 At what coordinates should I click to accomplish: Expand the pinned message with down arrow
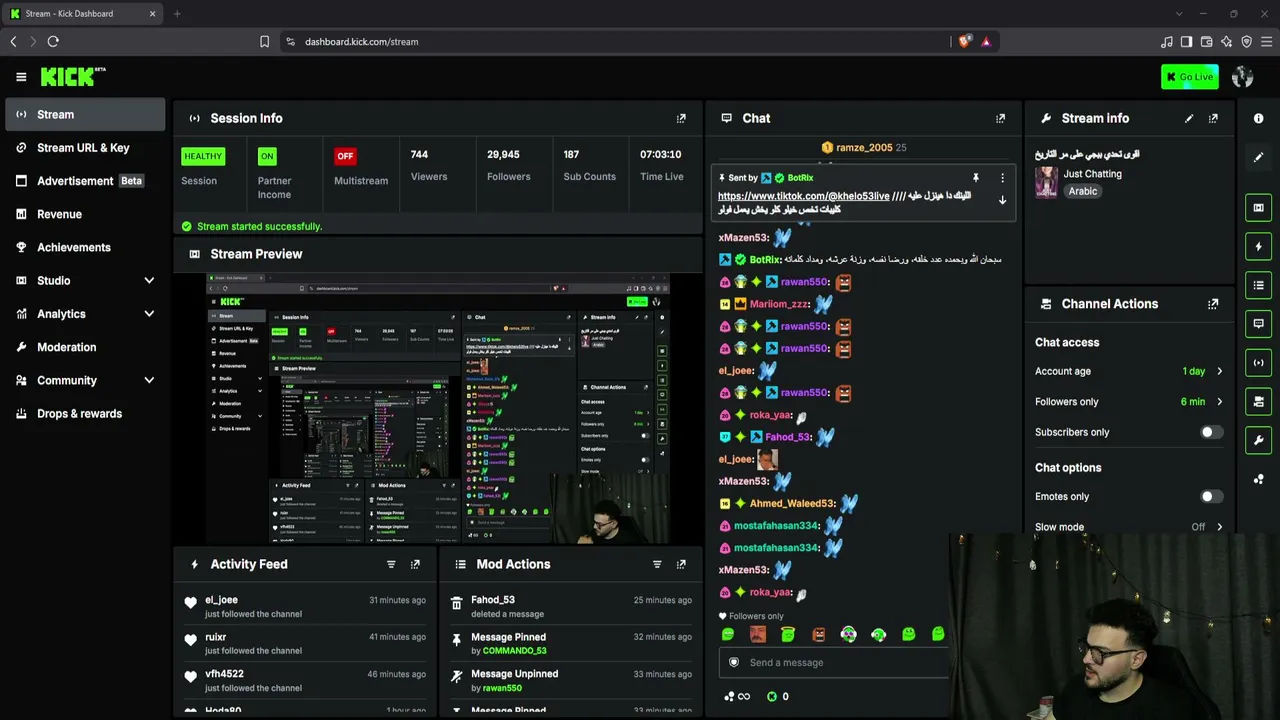(1002, 200)
